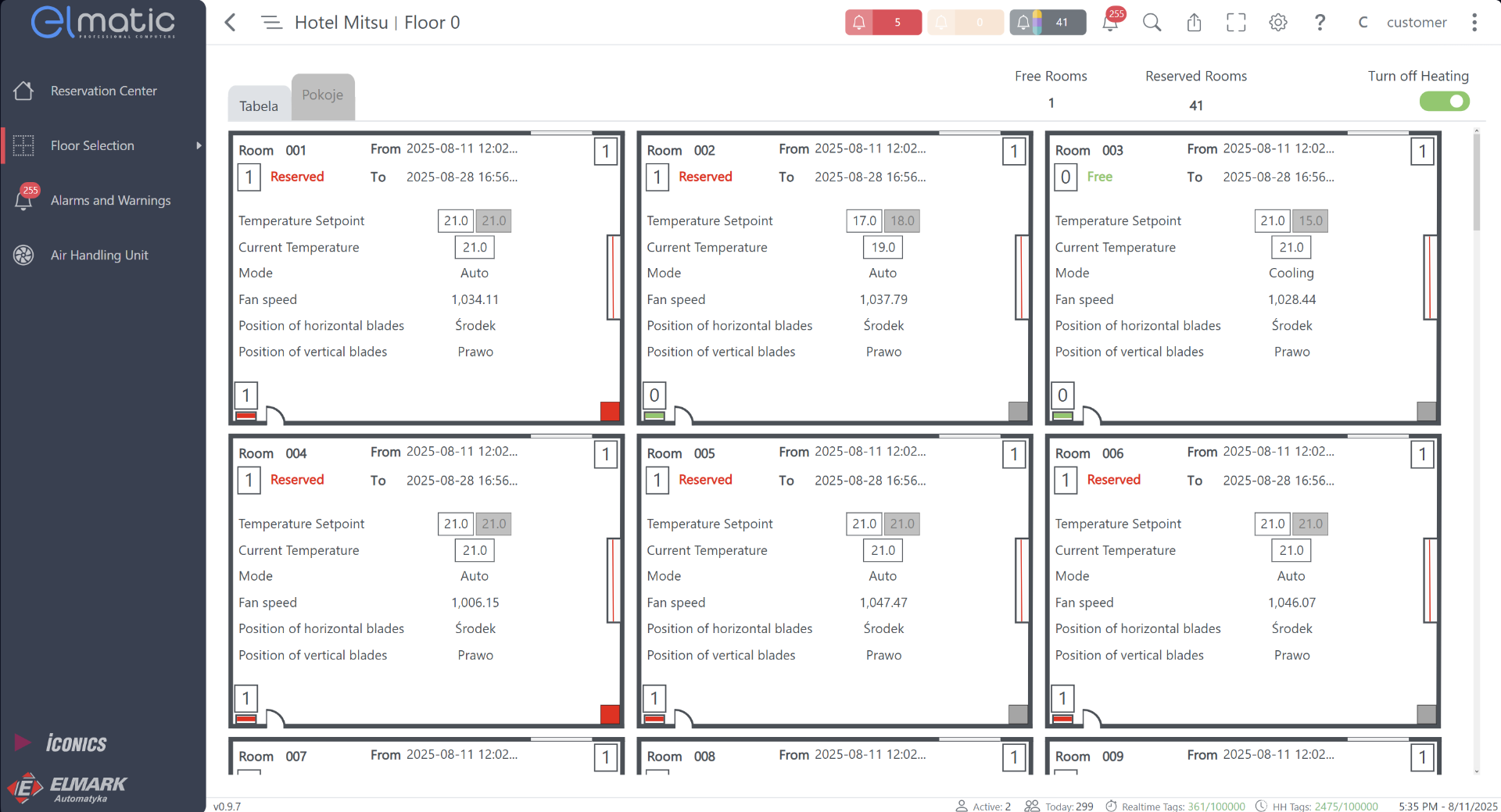Click Reserved Rooms count 41
Screen dimensions: 1501x812
point(1196,106)
